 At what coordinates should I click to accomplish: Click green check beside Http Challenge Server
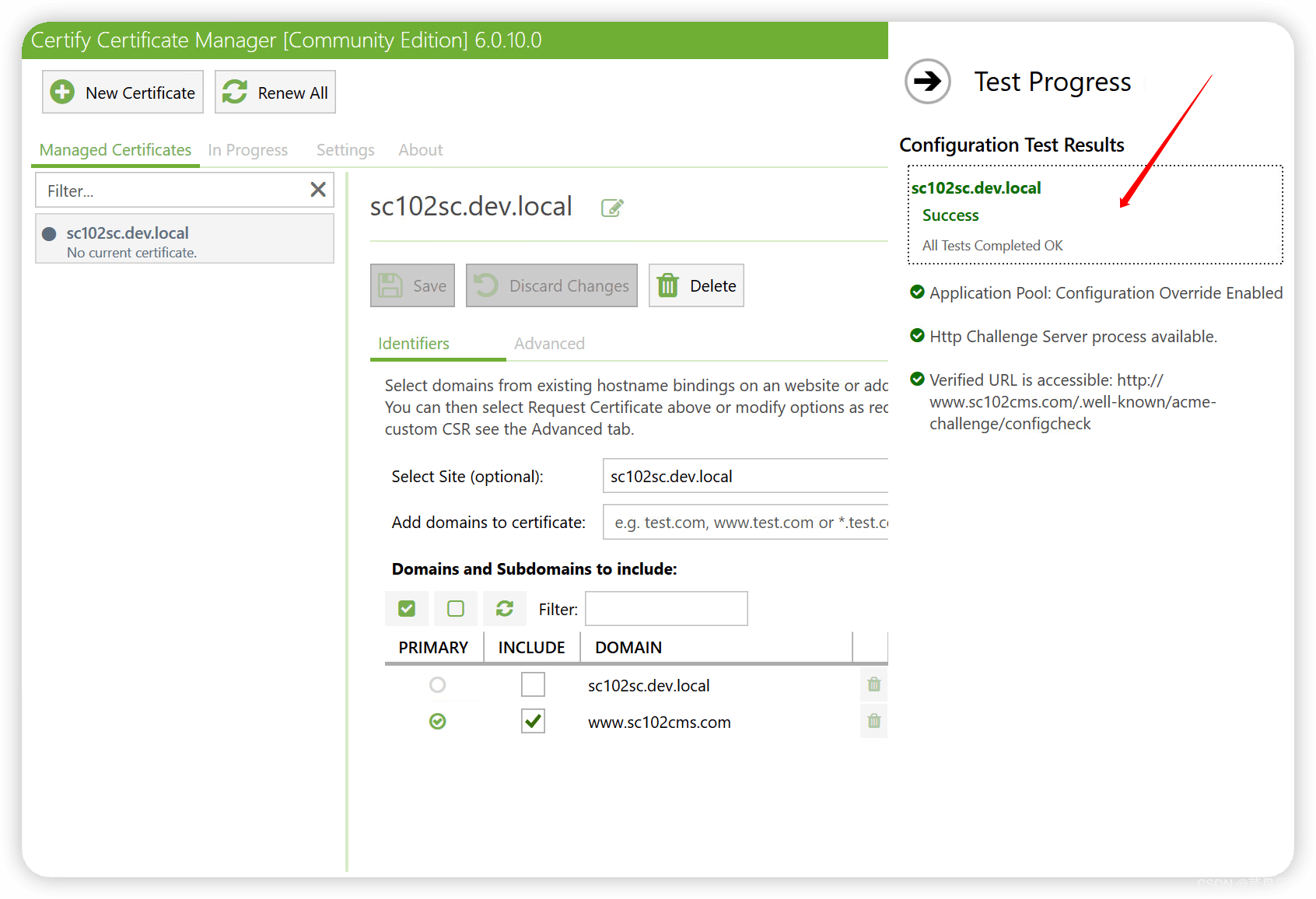pyautogui.click(x=917, y=336)
